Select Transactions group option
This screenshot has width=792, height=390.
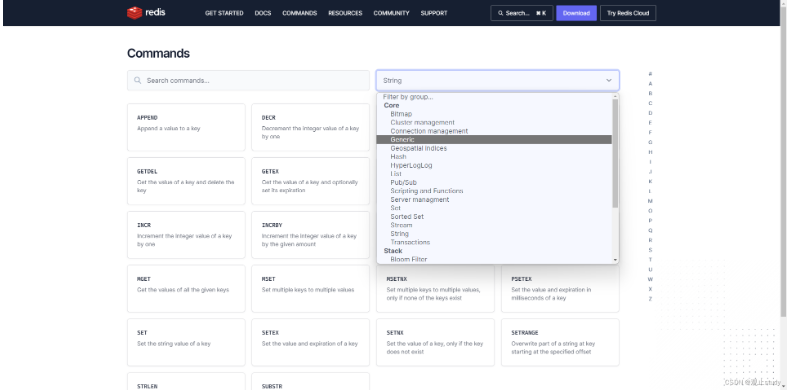(493, 242)
